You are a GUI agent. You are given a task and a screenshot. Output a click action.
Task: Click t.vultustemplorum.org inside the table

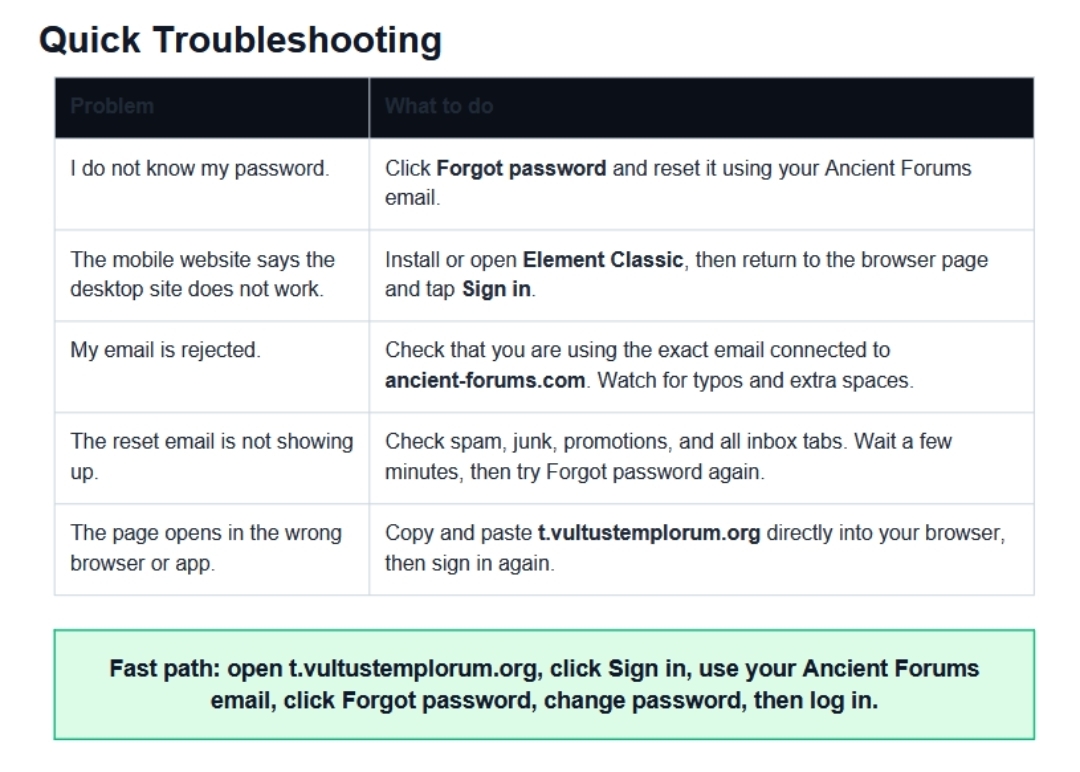[649, 533]
